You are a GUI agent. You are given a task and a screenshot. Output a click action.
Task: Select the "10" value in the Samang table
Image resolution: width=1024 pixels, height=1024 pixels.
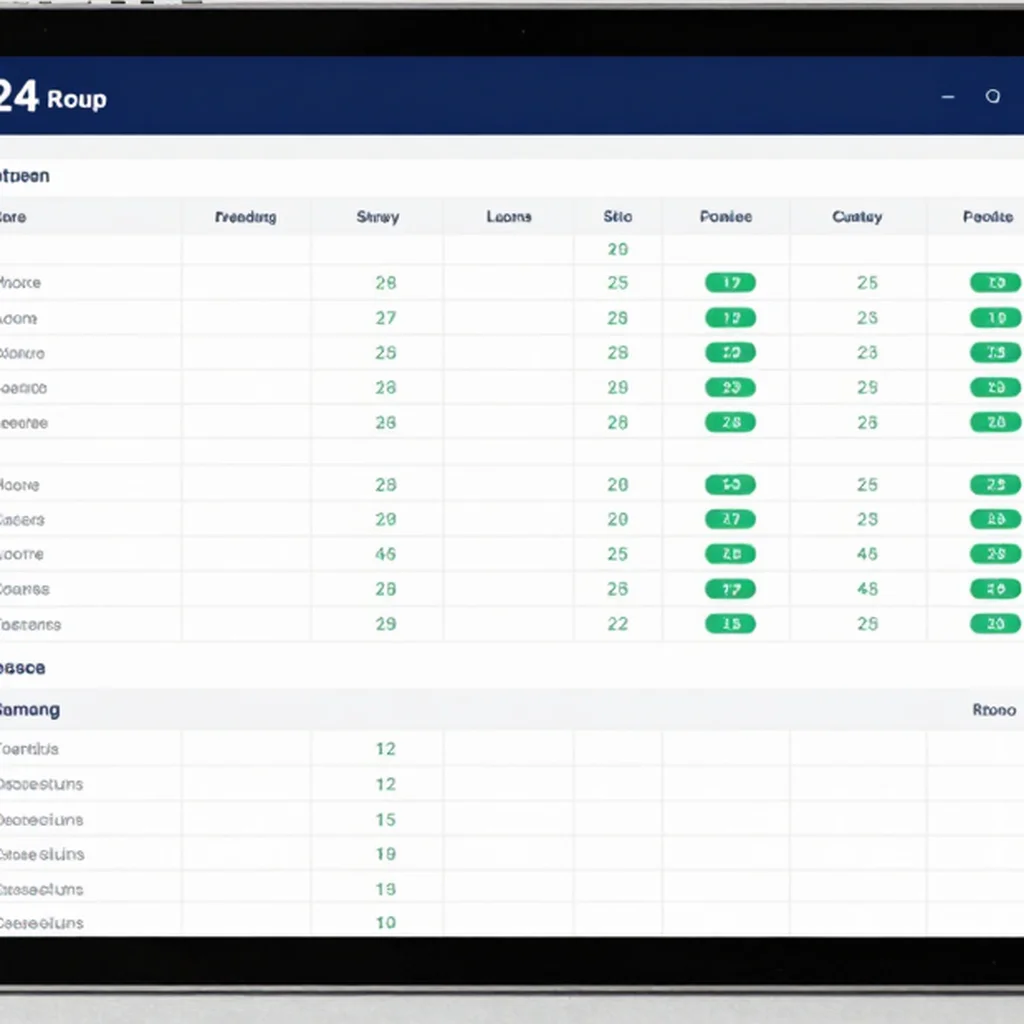click(x=385, y=923)
